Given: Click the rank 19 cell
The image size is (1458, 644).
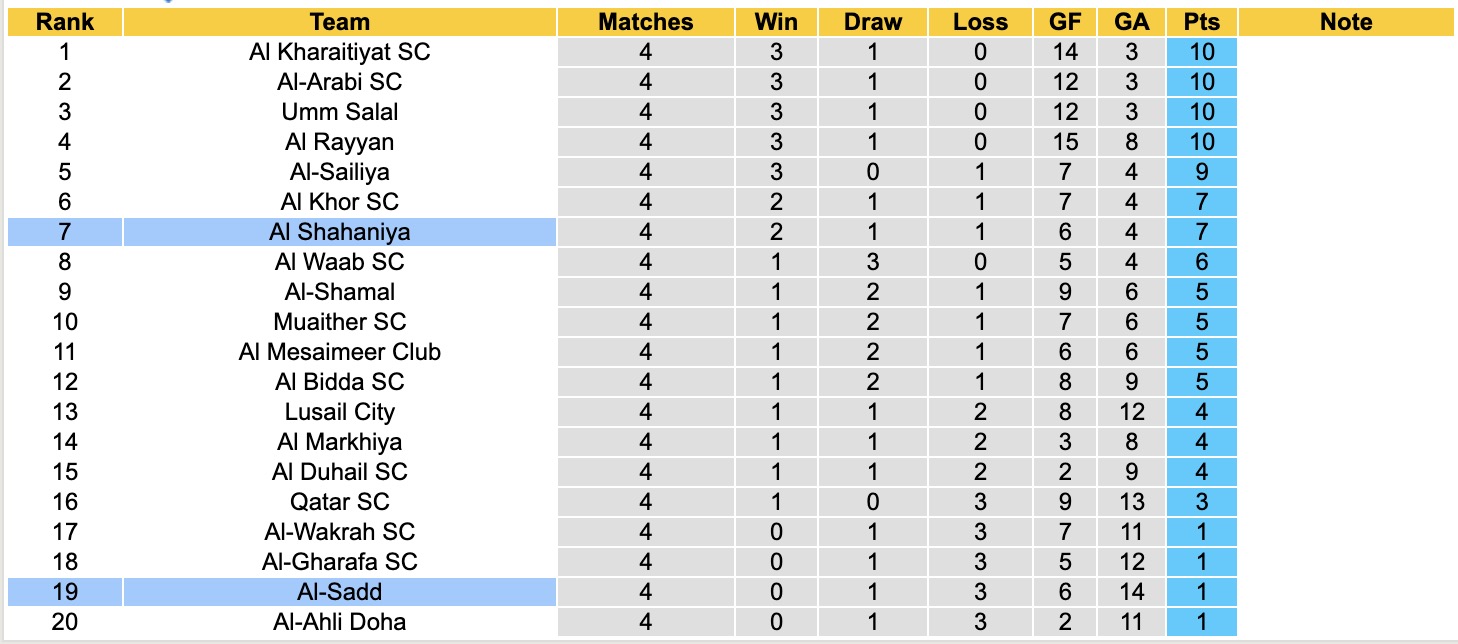Looking at the screenshot, I should pos(64,592).
